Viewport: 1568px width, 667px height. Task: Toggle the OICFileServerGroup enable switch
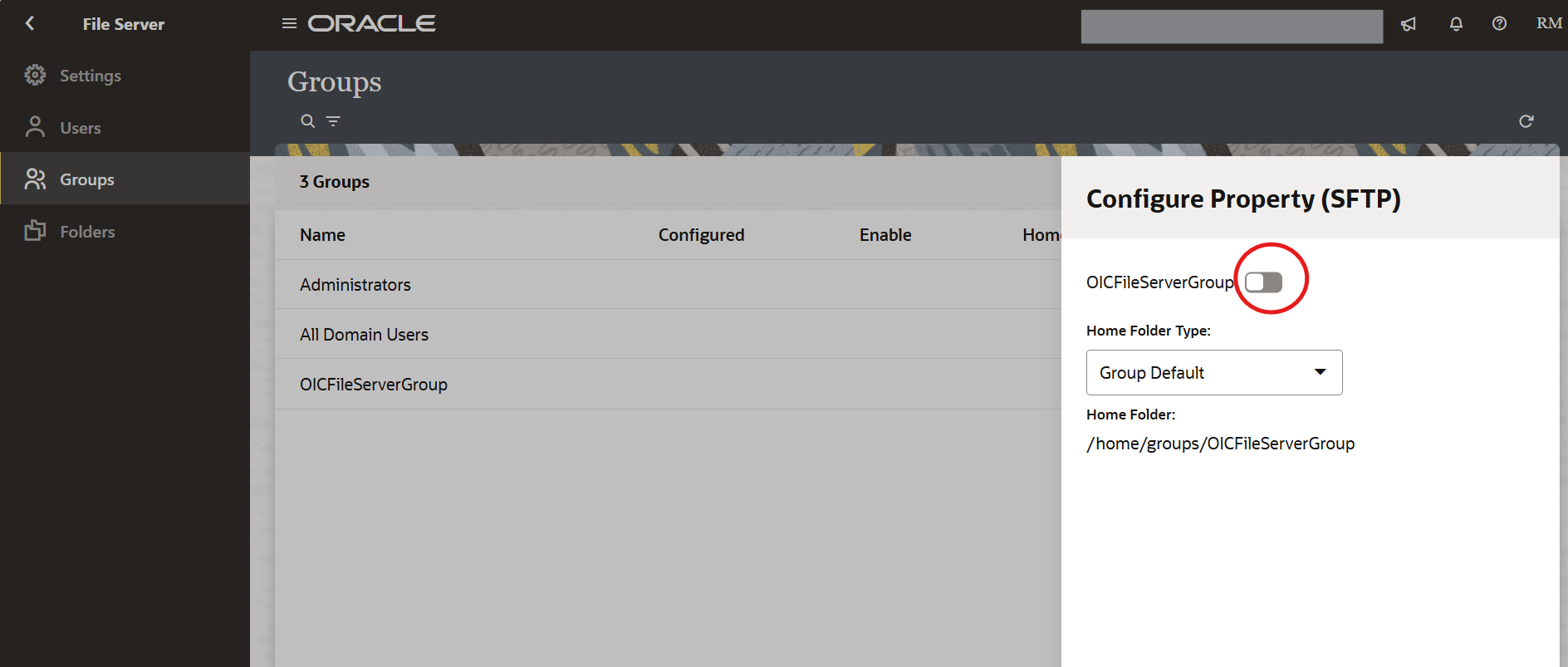1263,282
